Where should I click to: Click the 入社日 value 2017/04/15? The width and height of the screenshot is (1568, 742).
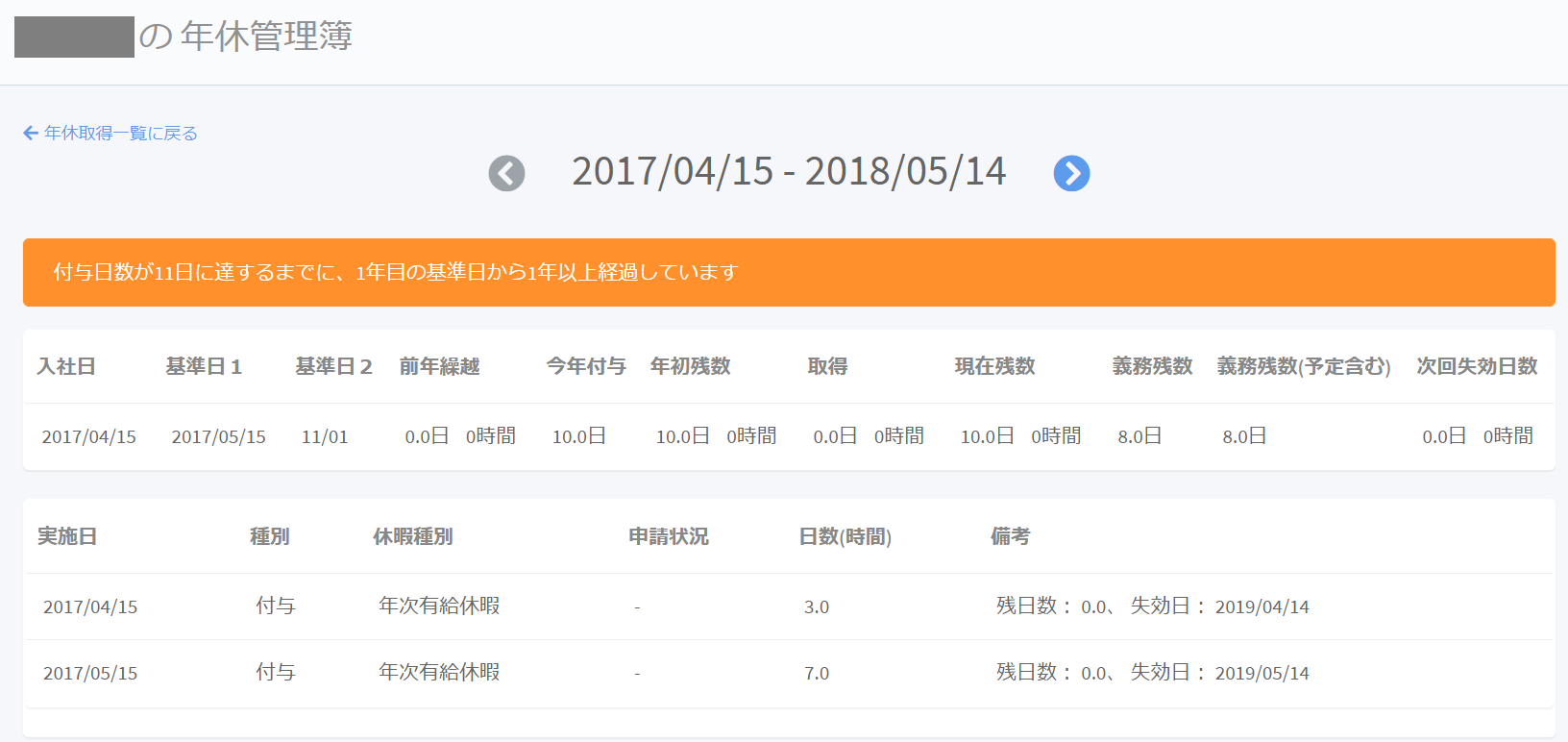[89, 437]
